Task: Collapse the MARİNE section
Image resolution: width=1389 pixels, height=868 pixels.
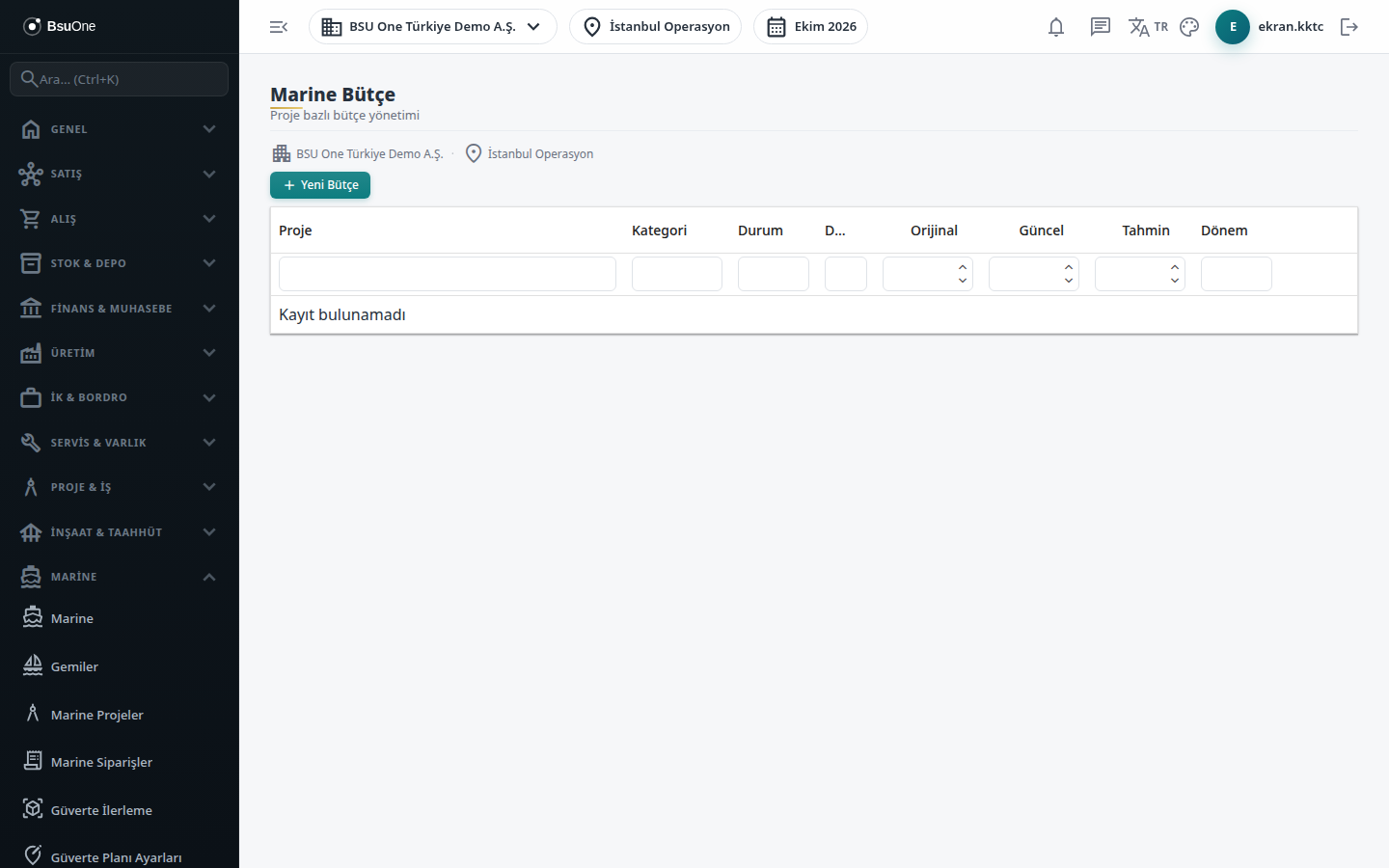Action: 120,577
